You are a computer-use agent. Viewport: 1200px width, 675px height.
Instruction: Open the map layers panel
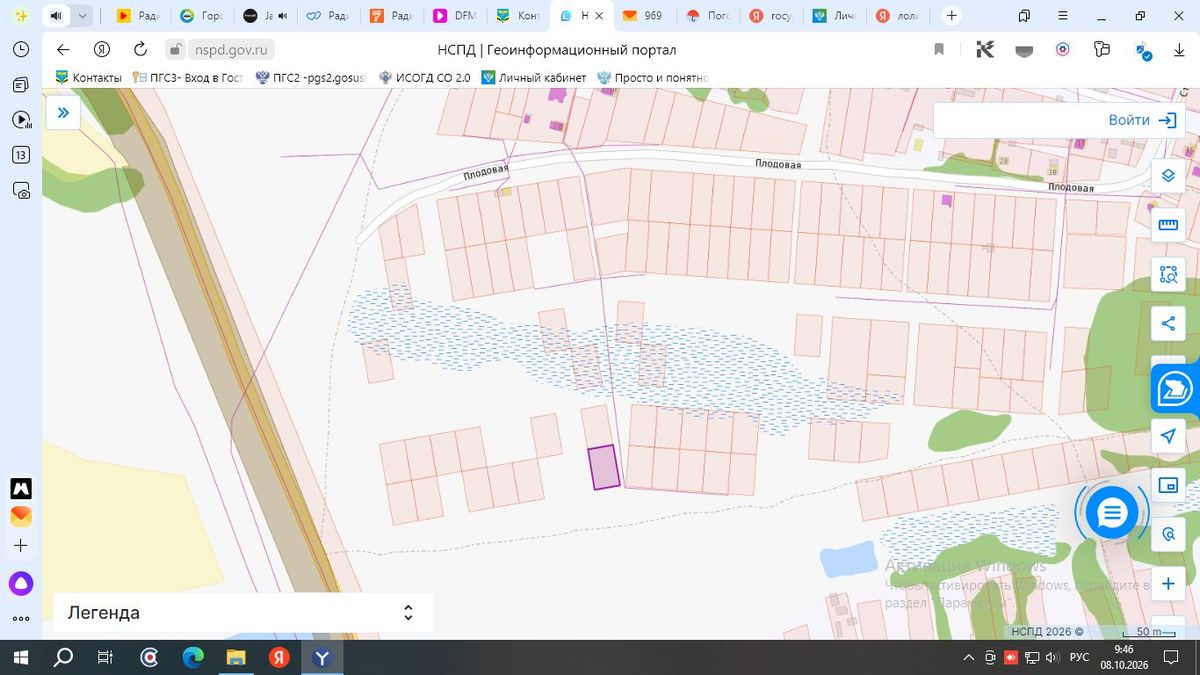[1168, 176]
